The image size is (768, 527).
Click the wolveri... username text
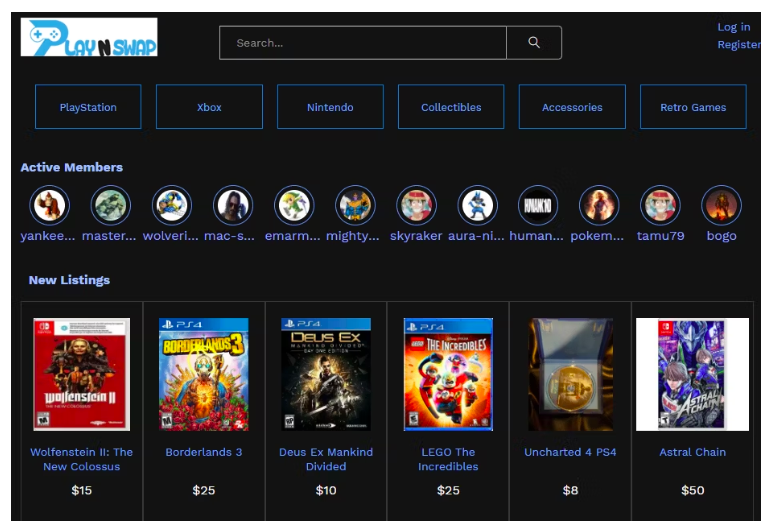[170, 236]
